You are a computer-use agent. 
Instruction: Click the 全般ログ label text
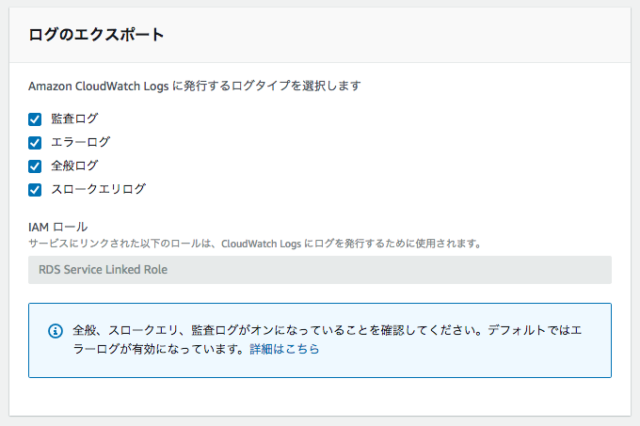(74, 166)
